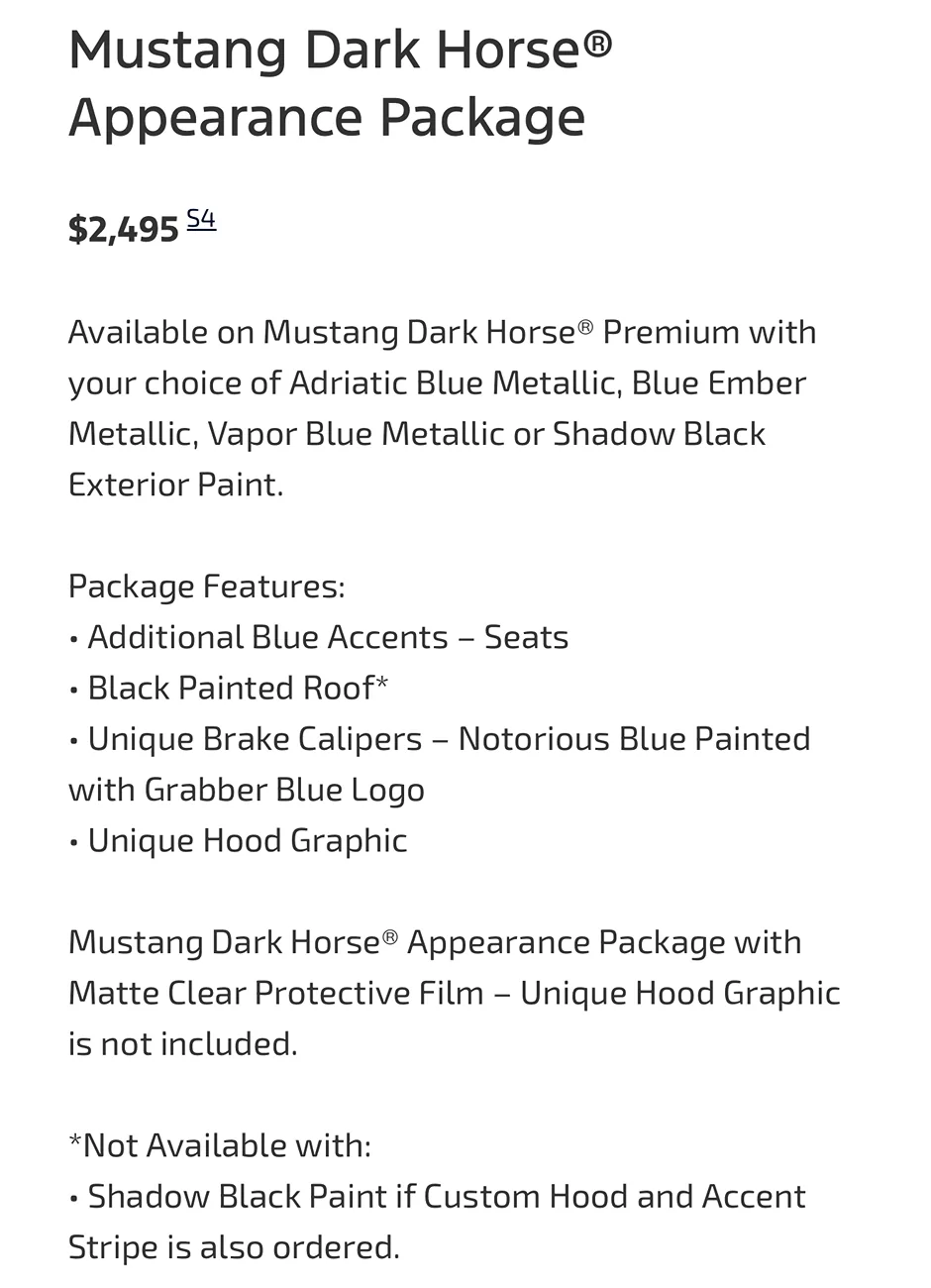Screen dimensions: 931x1288
Task: Click the 'Stripe is also ordered.' line
Action: click(235, 1246)
